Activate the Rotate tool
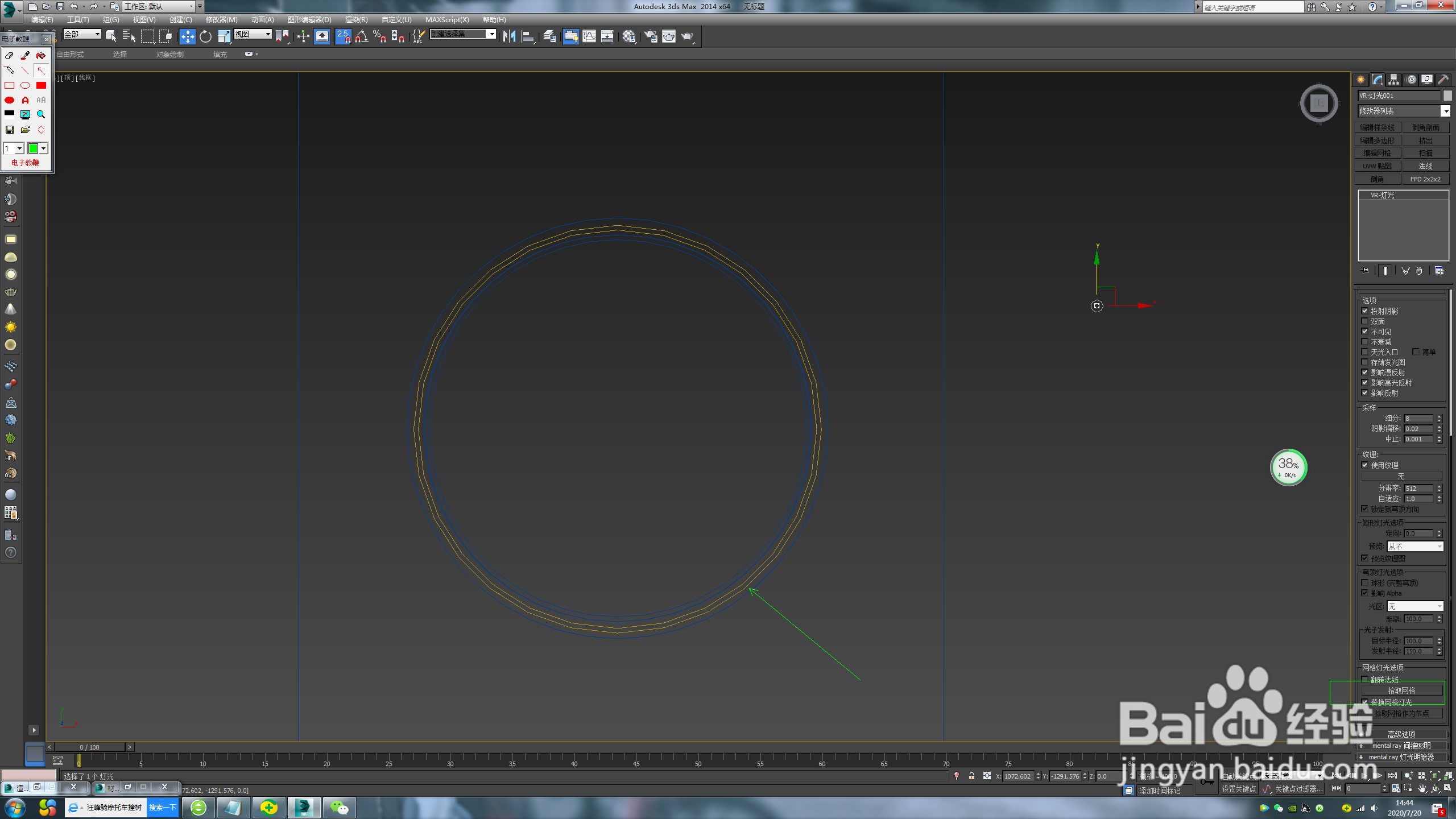1456x819 pixels. point(205,36)
